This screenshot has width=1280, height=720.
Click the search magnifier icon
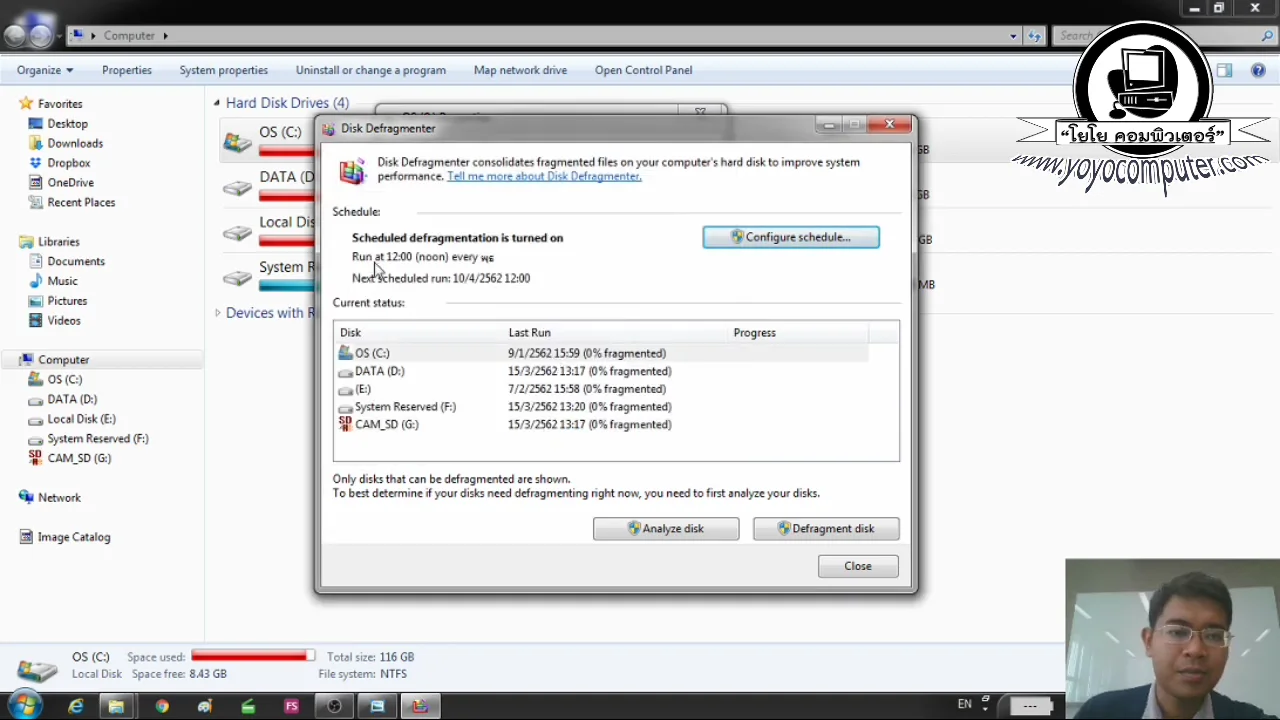[1266, 35]
